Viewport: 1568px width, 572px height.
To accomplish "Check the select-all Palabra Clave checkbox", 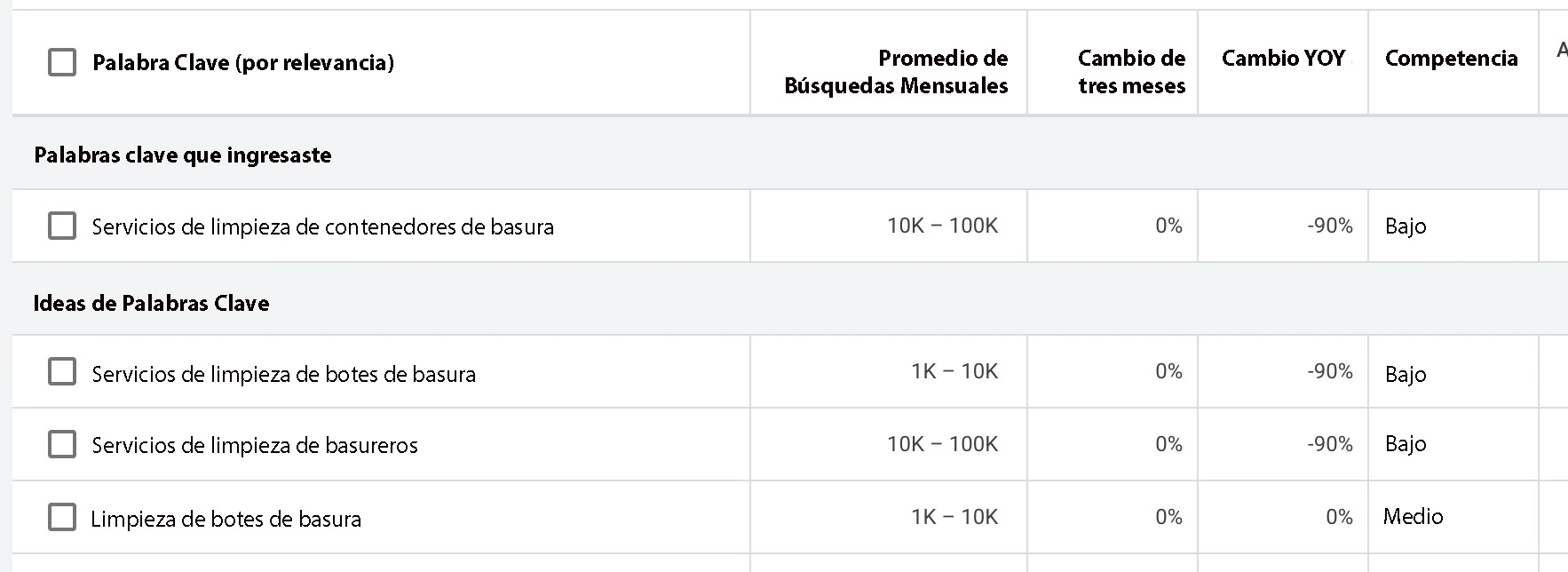I will click(62, 62).
